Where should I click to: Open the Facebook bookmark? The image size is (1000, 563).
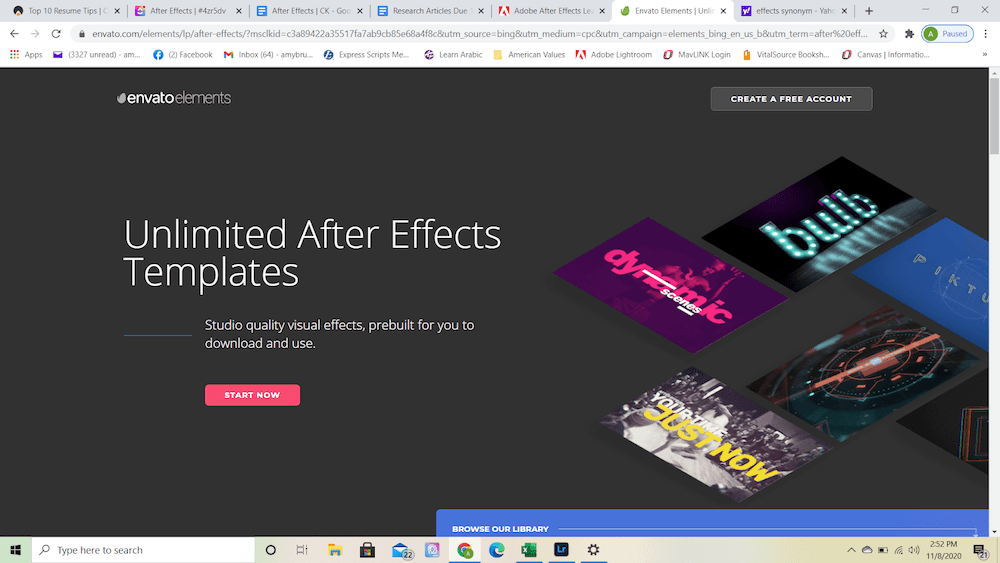coord(183,55)
